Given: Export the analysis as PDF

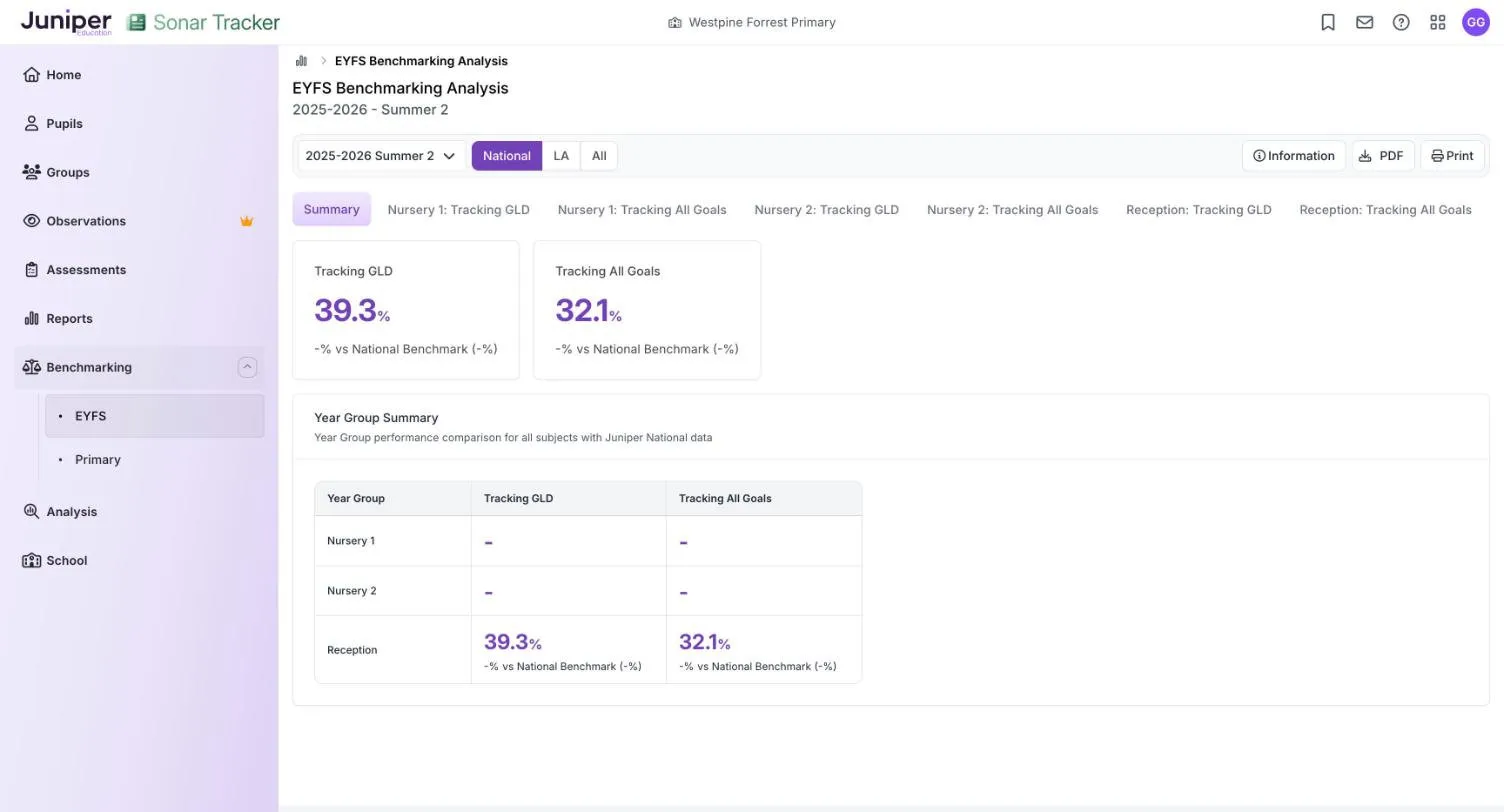Looking at the screenshot, I should (x=1383, y=156).
